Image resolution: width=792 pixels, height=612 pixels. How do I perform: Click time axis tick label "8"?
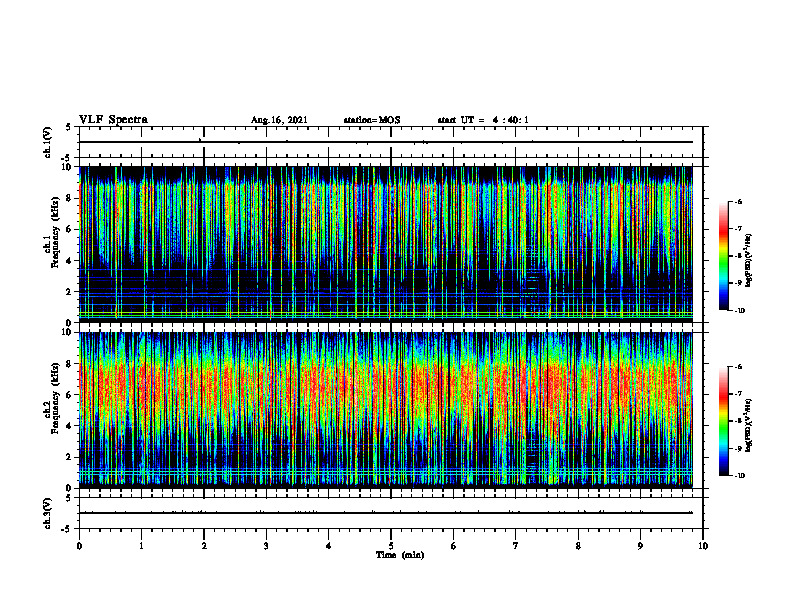point(578,546)
